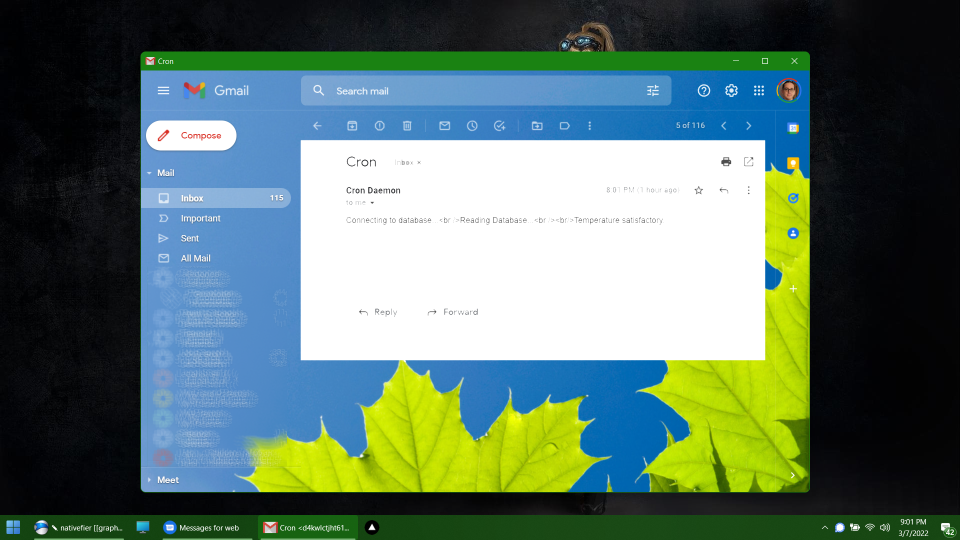The width and height of the screenshot is (960, 540).
Task: Archive the Cron email
Action: [352, 126]
